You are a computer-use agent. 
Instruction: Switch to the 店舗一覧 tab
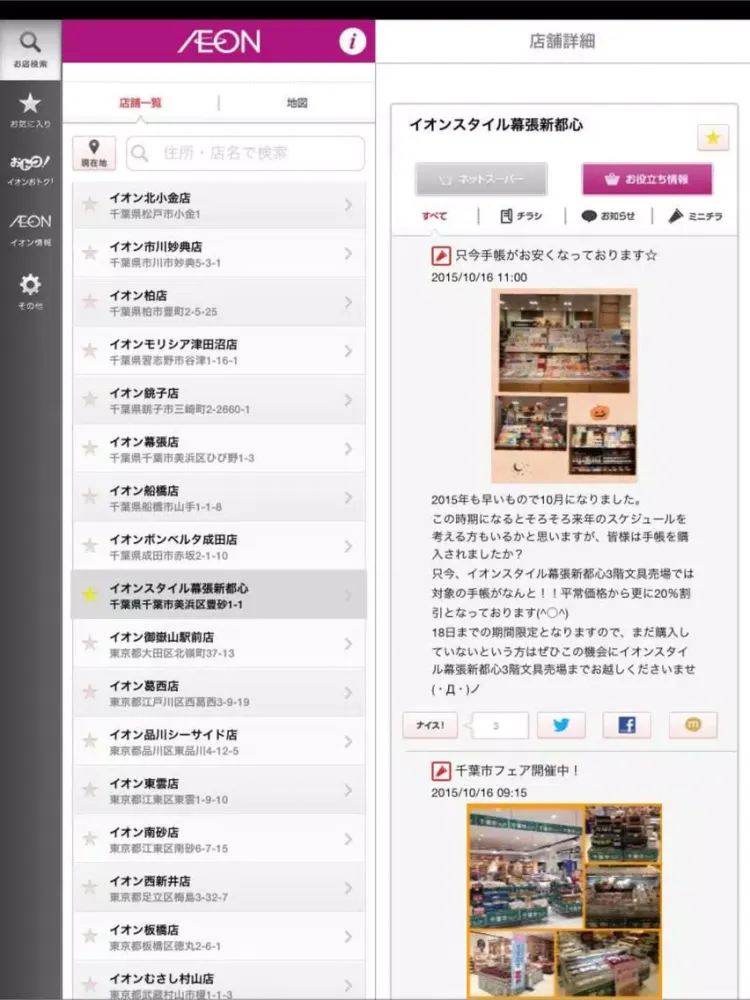coord(140,103)
